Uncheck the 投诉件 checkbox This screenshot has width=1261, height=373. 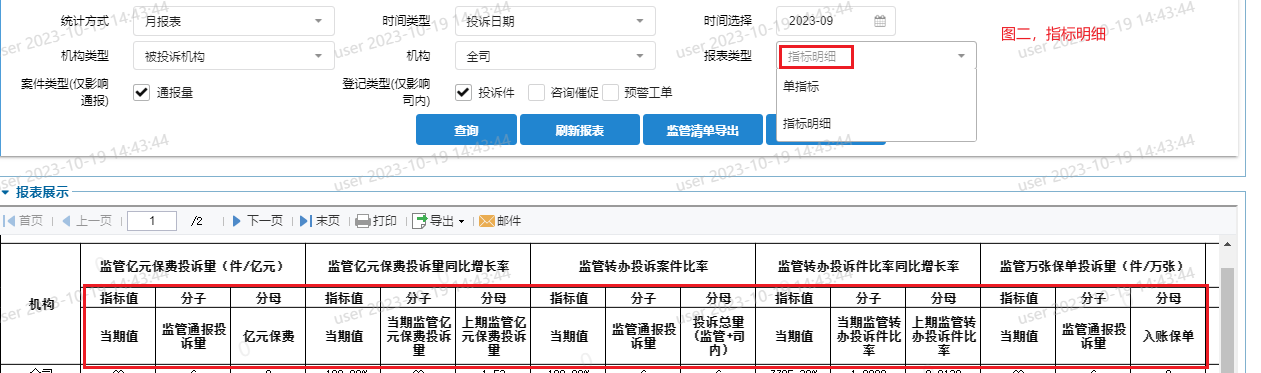pos(463,93)
